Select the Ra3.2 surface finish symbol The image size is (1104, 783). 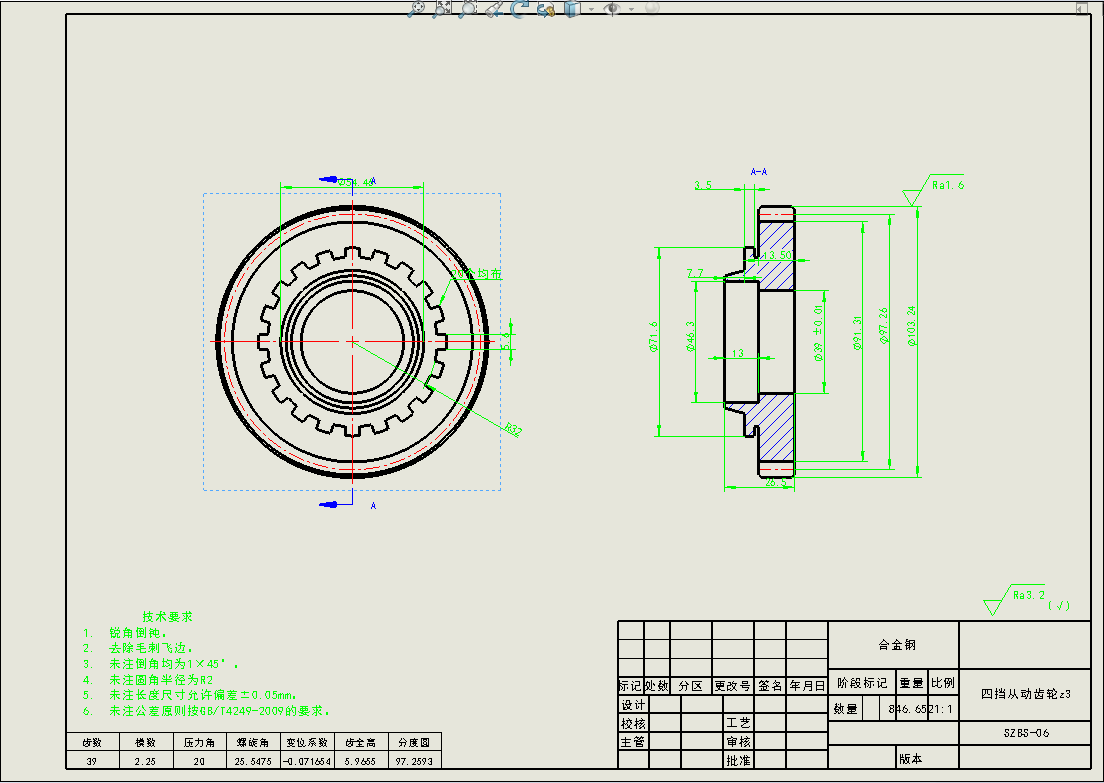pyautogui.click(x=1028, y=594)
